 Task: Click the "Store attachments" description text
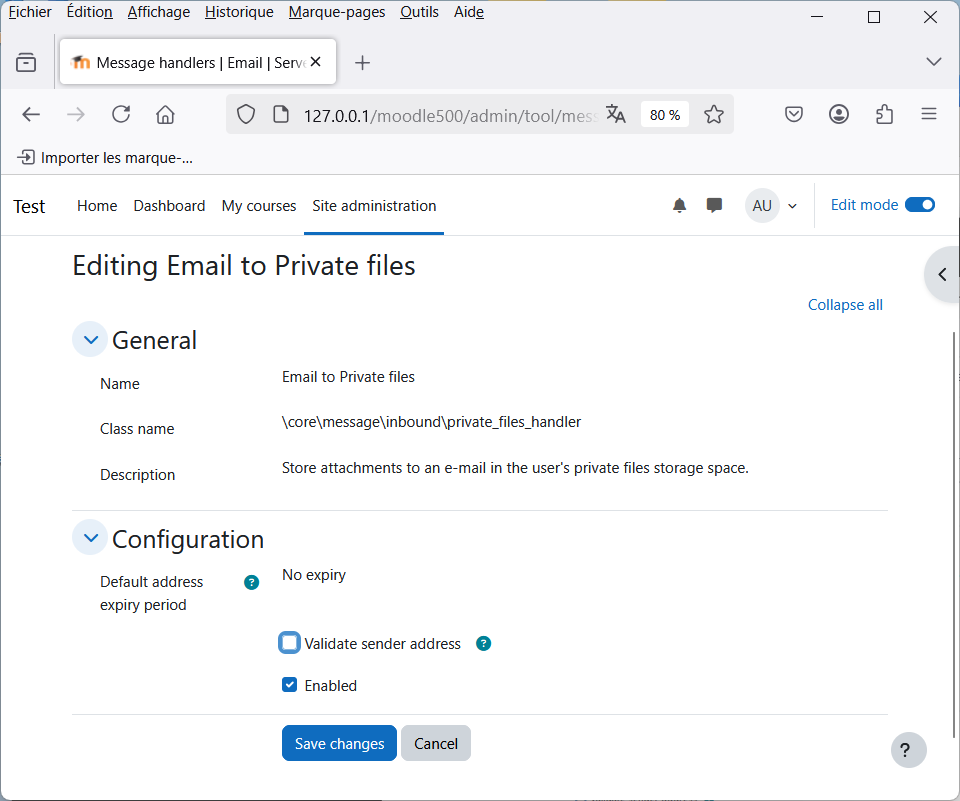point(516,468)
